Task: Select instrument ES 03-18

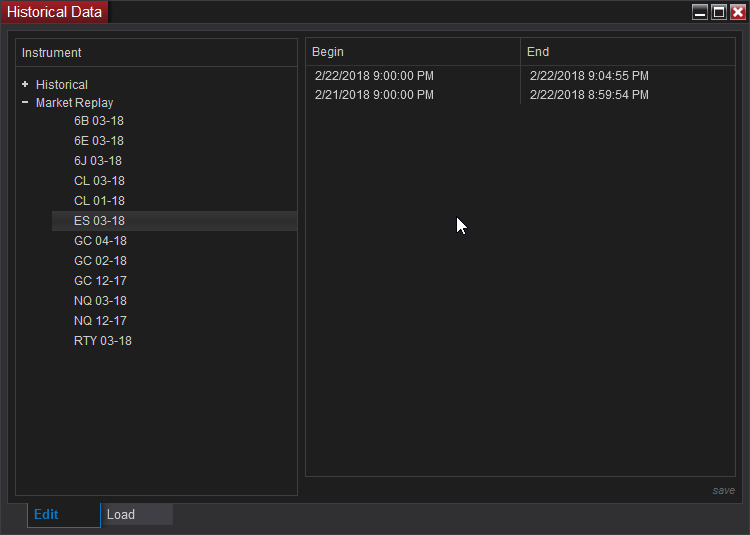Action: tap(175, 221)
